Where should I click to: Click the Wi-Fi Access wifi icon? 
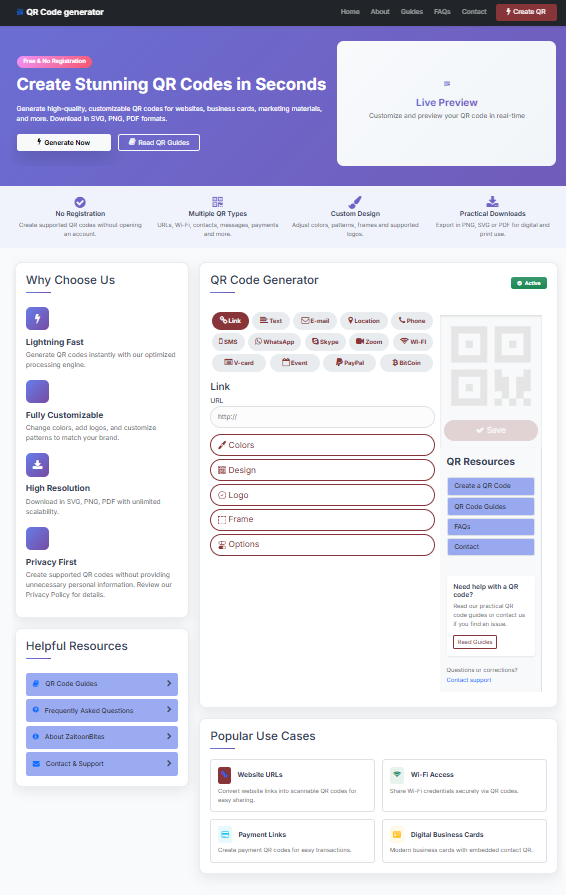pyautogui.click(x=397, y=775)
